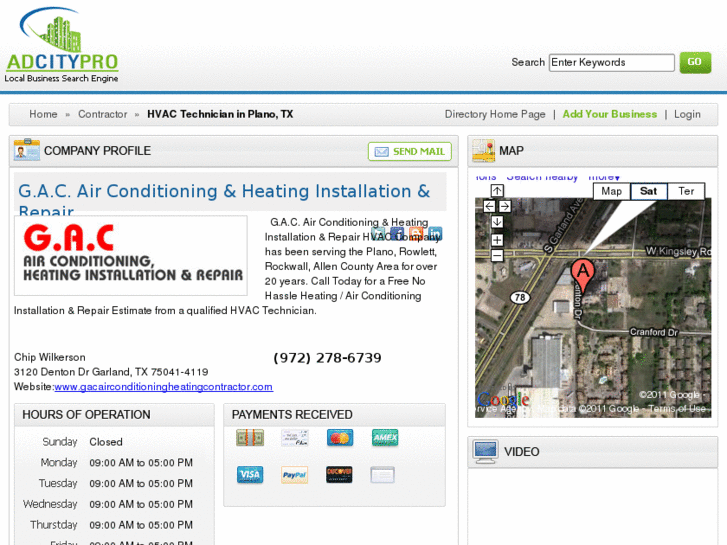Viewport: 727px width, 545px height.
Task: Open the gacairconditioningheatingcontractor.com website link
Action: [164, 387]
